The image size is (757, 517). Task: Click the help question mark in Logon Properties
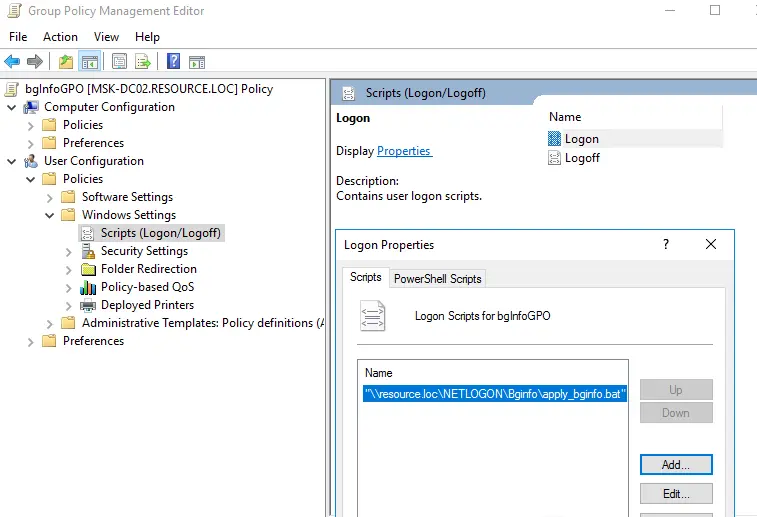(x=666, y=244)
